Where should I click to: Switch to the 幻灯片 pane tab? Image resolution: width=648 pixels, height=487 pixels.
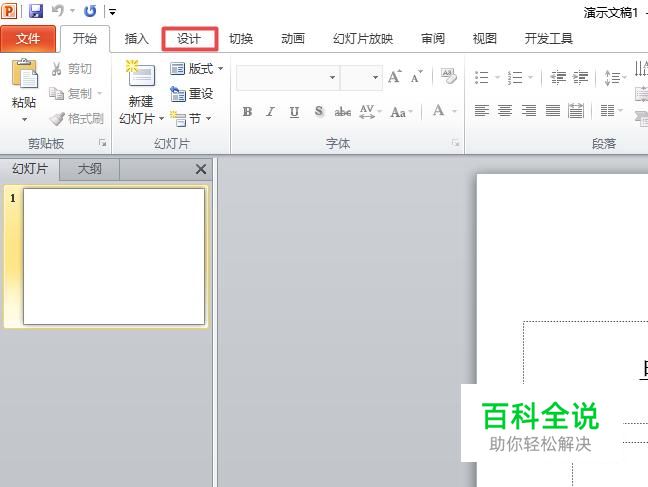pos(30,169)
